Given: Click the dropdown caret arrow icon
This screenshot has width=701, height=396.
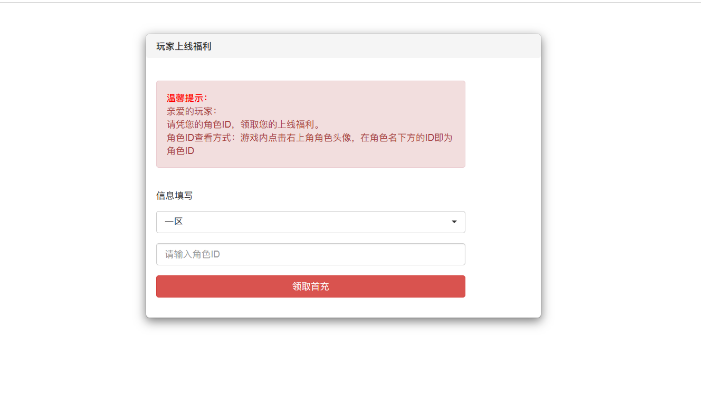Looking at the screenshot, I should pos(454,222).
